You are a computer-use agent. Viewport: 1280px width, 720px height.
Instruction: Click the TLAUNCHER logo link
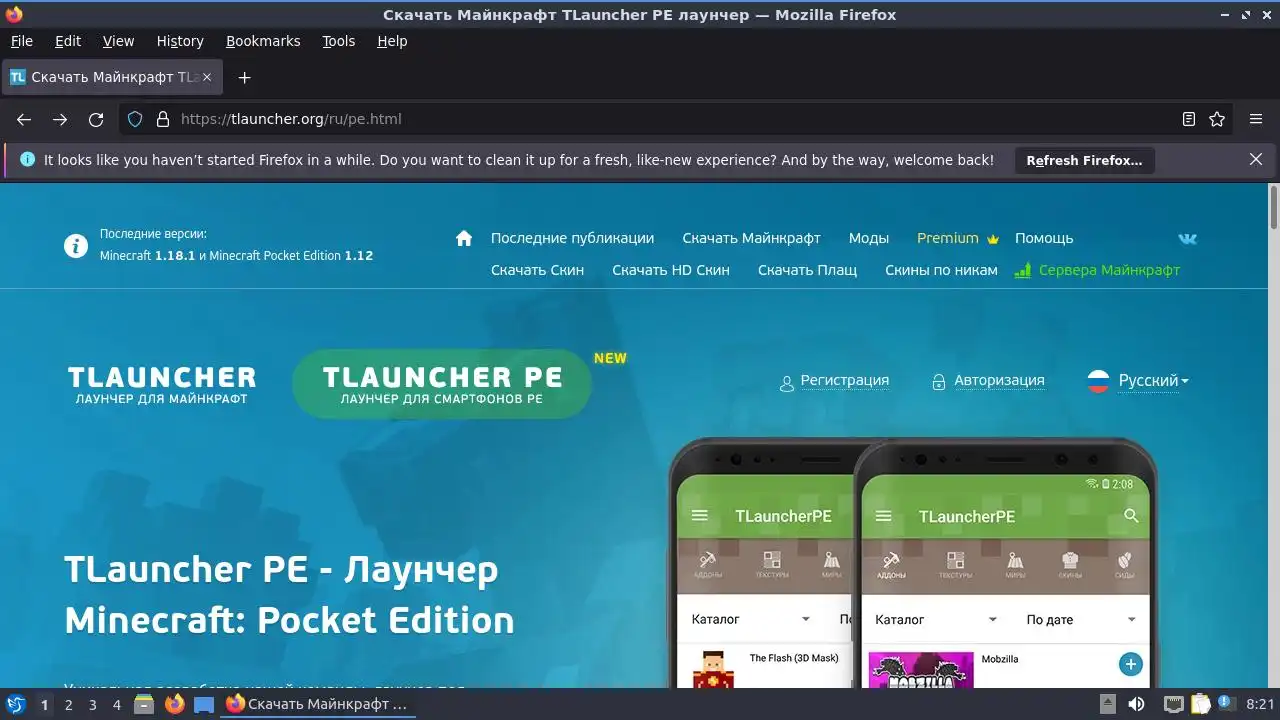[x=162, y=384]
